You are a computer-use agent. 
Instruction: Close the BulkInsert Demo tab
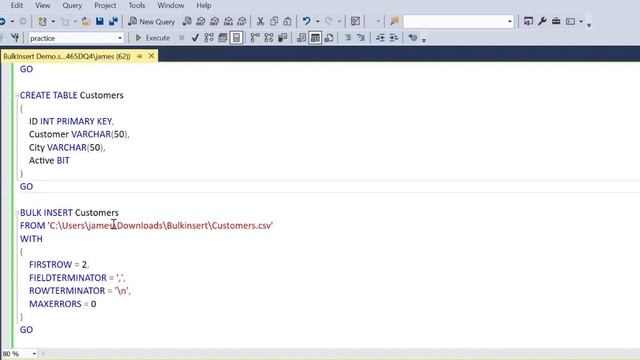[x=151, y=56]
